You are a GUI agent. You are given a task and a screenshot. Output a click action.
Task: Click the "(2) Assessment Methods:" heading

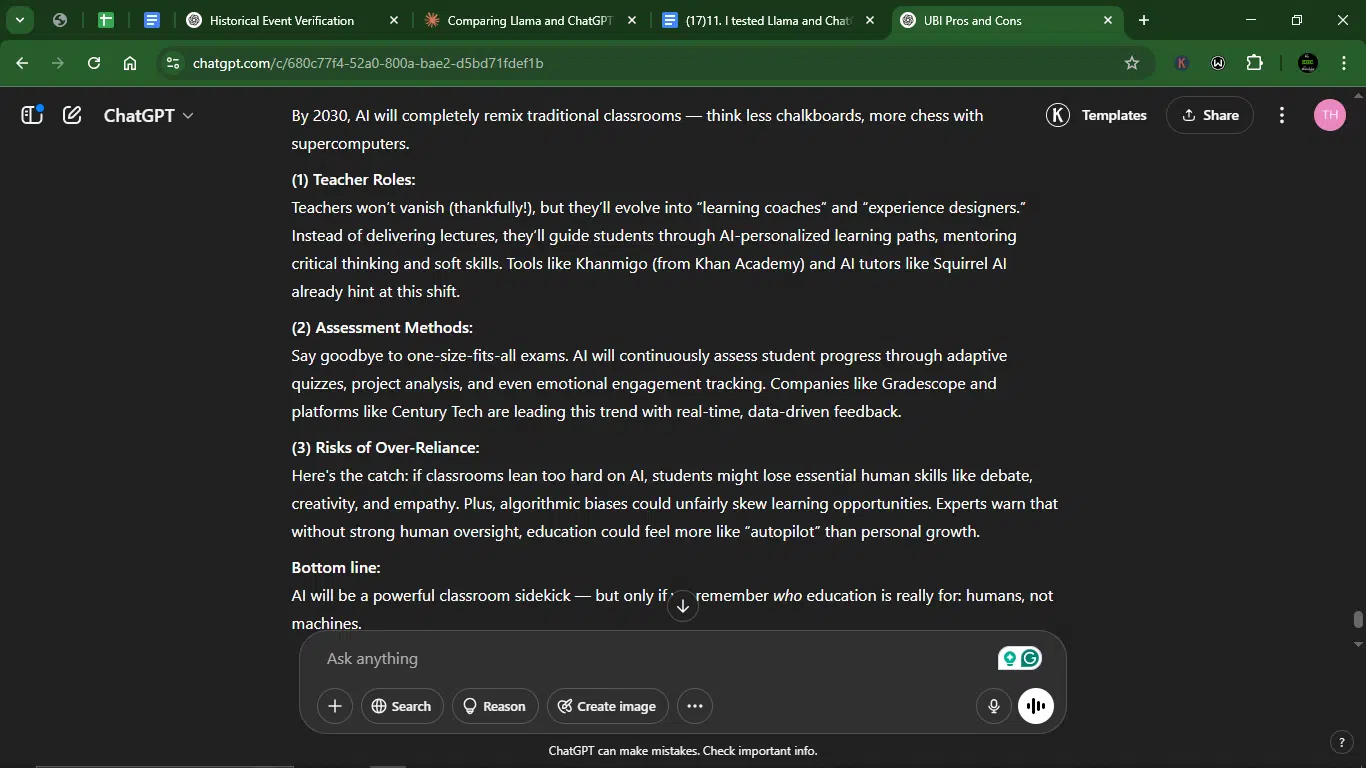coord(382,328)
